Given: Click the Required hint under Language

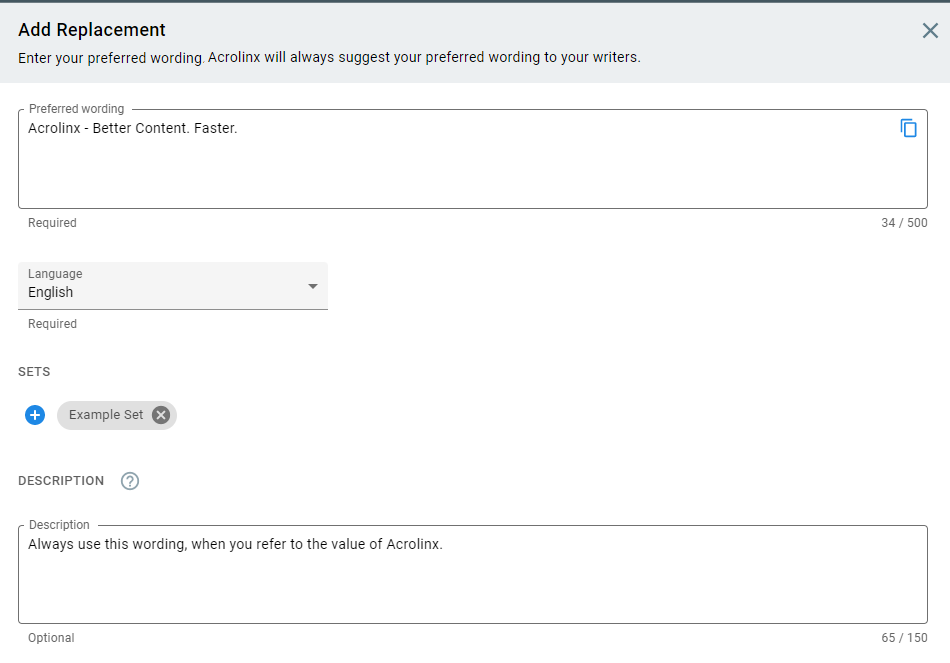Looking at the screenshot, I should coord(52,324).
